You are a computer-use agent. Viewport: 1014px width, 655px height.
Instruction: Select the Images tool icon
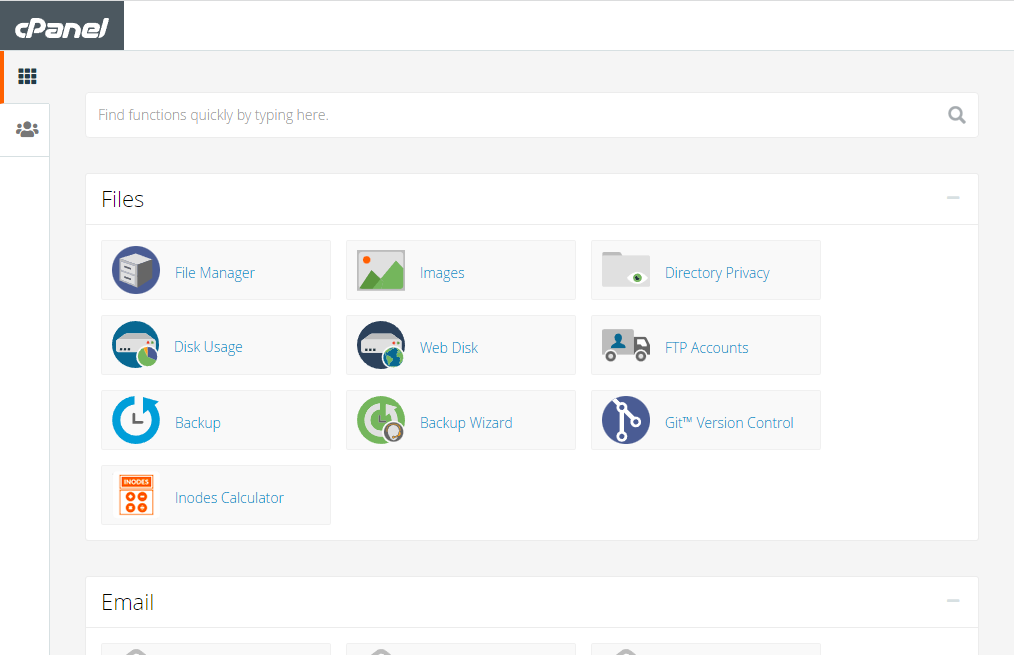[x=380, y=270]
